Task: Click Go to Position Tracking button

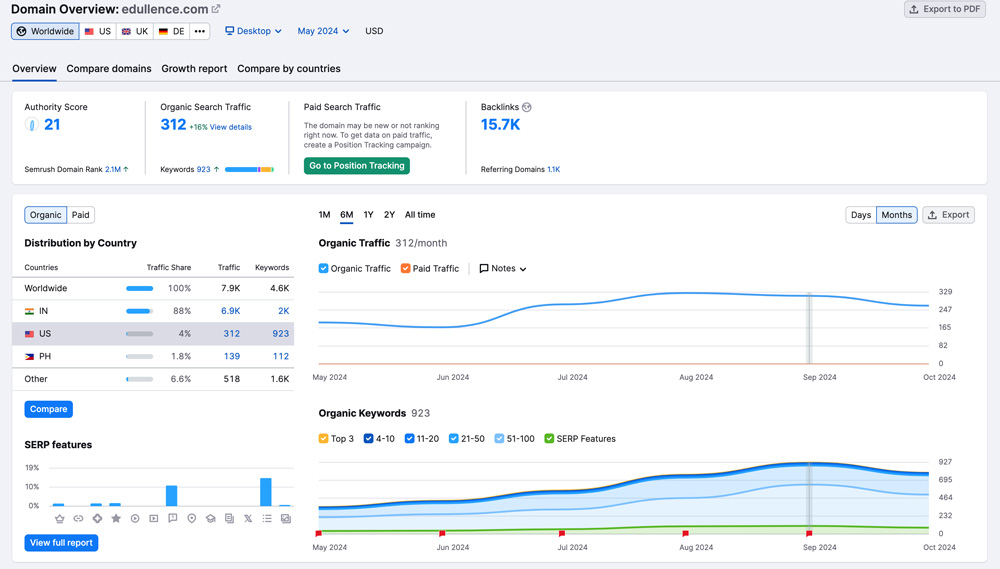Action: coord(357,166)
